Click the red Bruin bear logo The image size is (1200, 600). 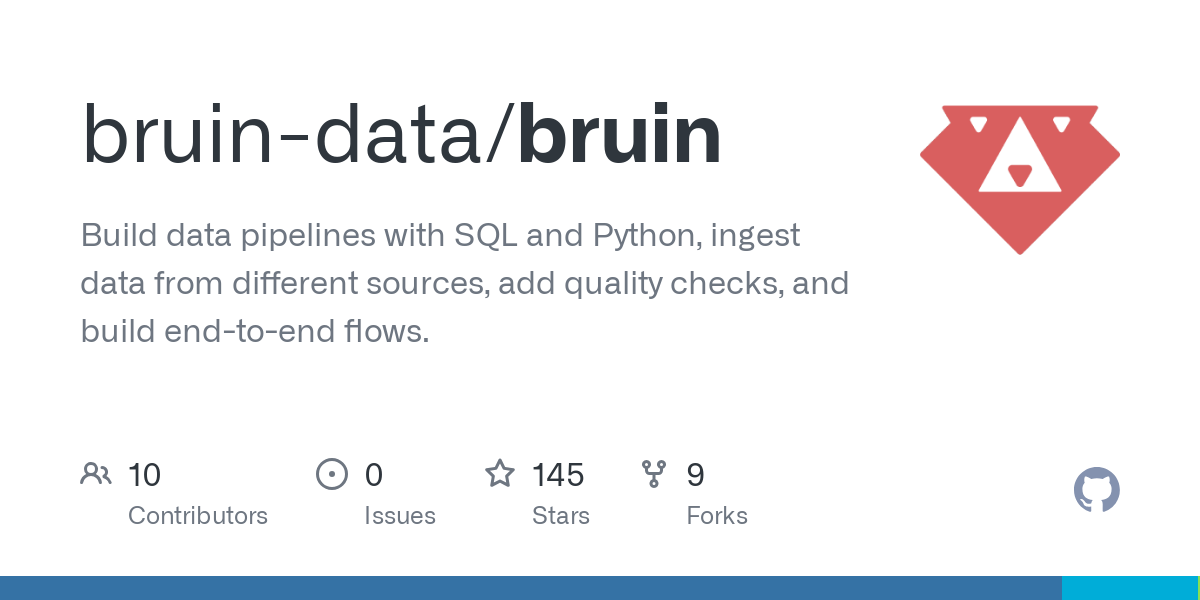(1019, 177)
